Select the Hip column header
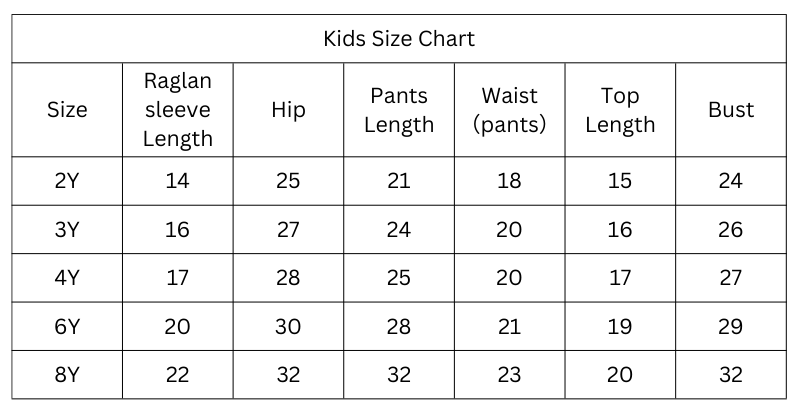Screen dimensions: 800x400 (288, 110)
